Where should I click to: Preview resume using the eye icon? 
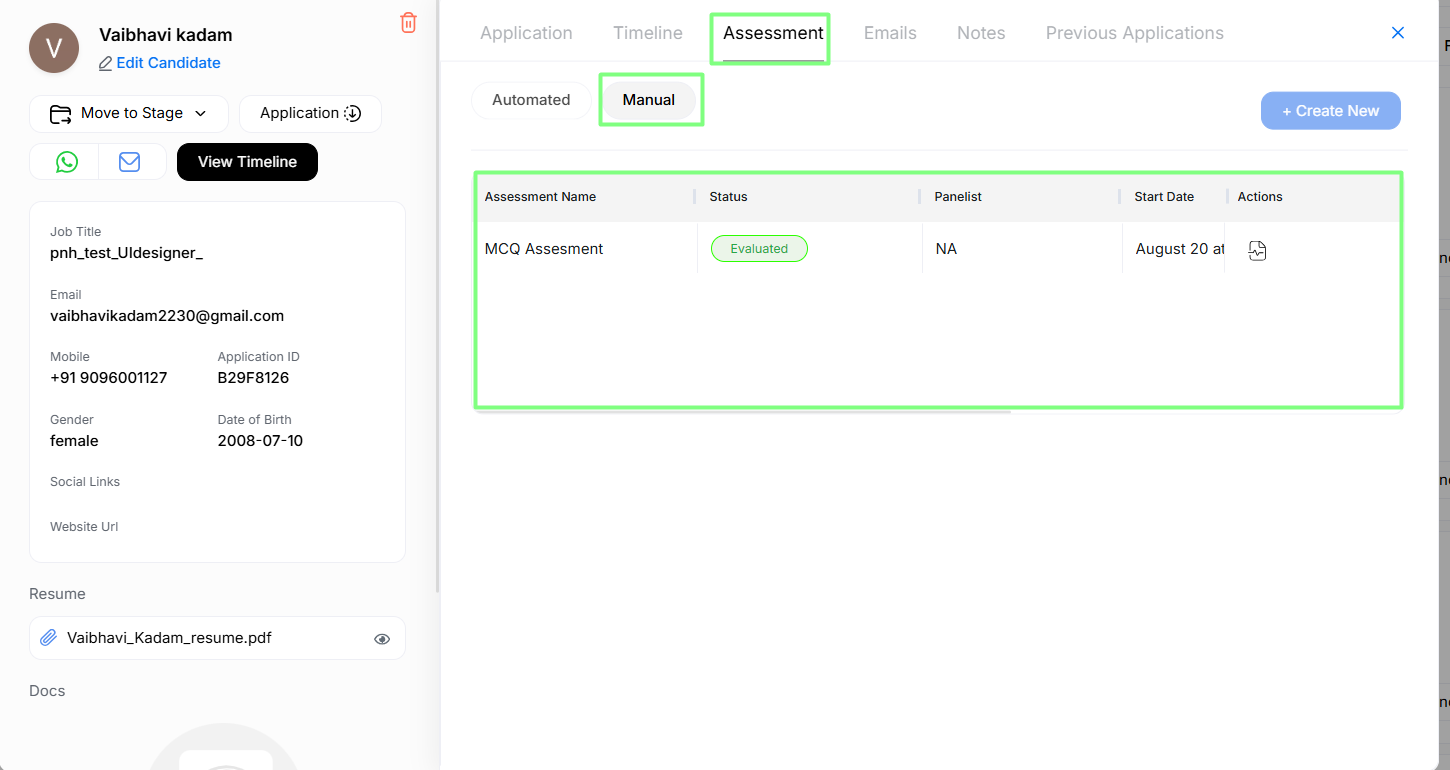pyautogui.click(x=382, y=639)
